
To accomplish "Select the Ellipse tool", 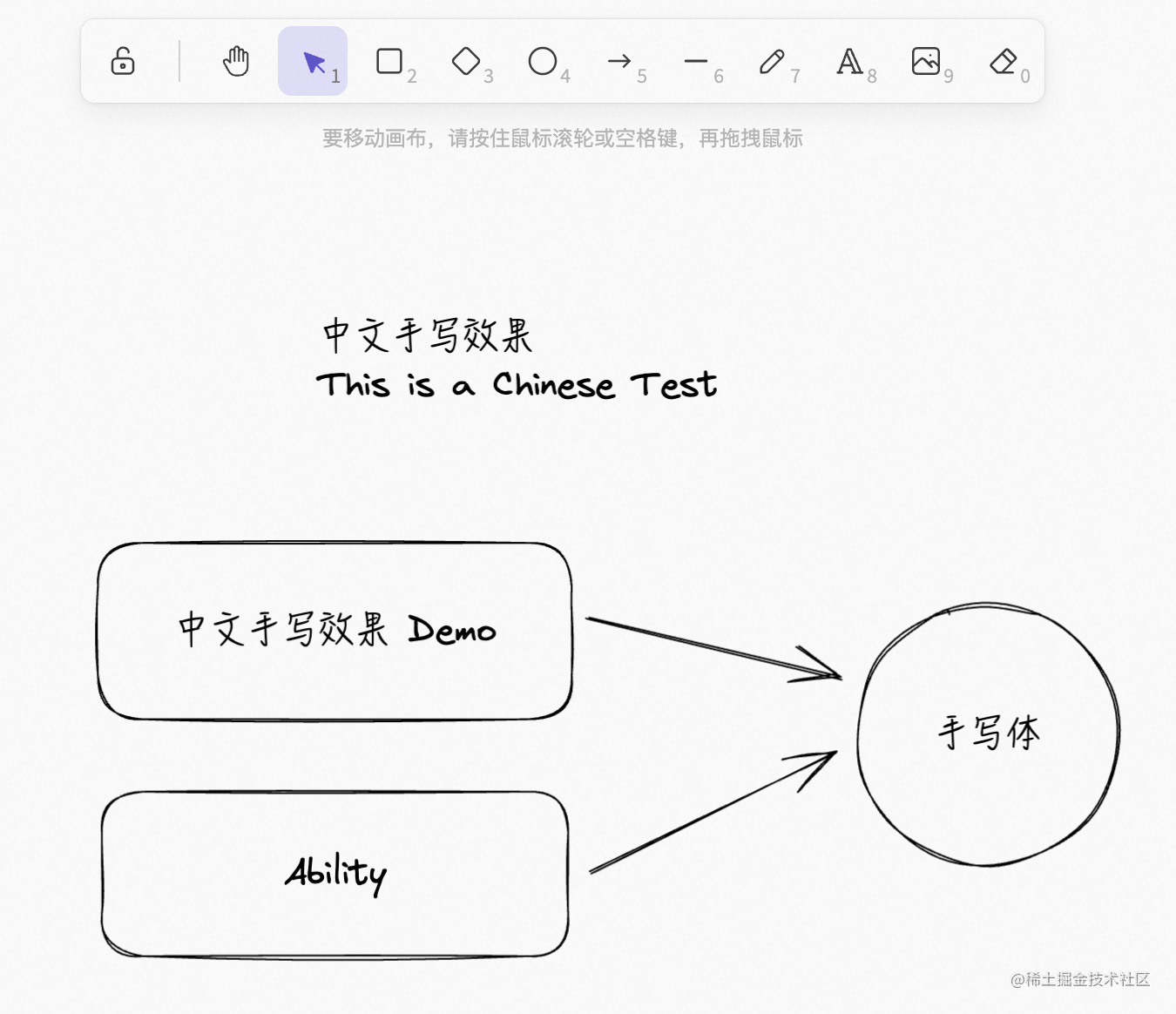I will (543, 61).
